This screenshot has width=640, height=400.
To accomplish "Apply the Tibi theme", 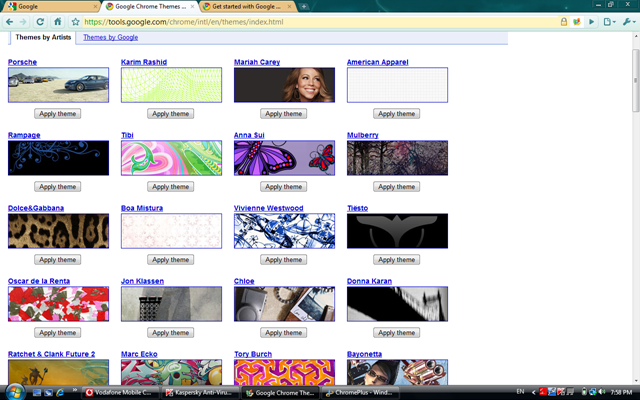I will coord(171,187).
